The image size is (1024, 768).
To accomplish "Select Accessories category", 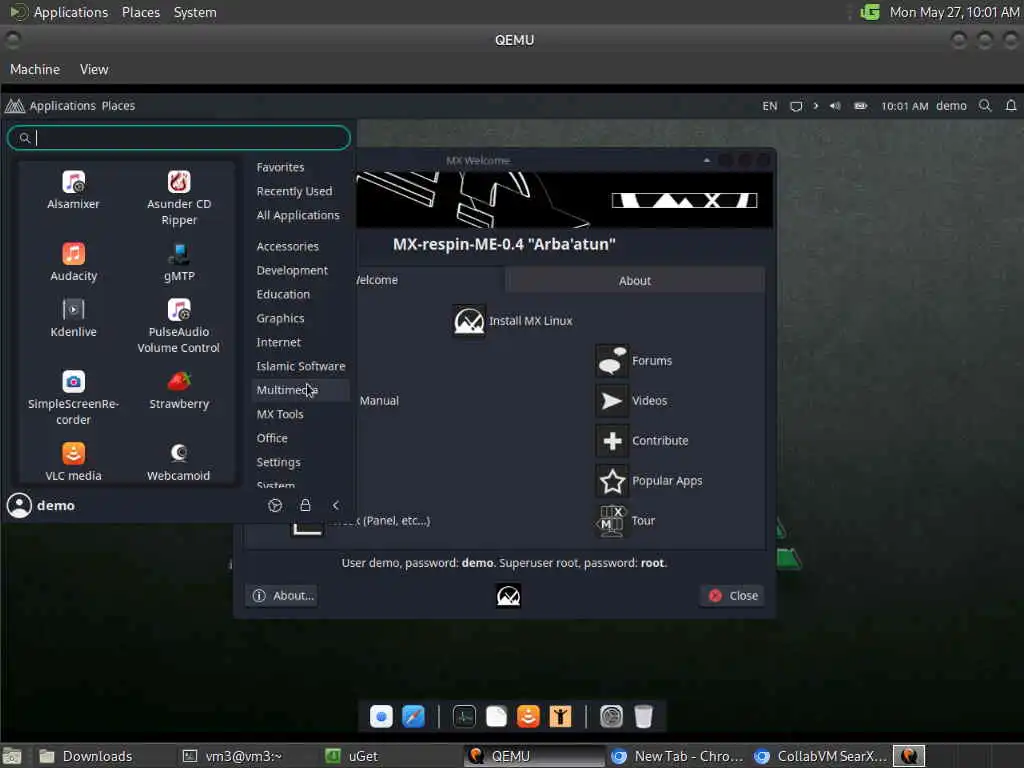I will tap(287, 246).
